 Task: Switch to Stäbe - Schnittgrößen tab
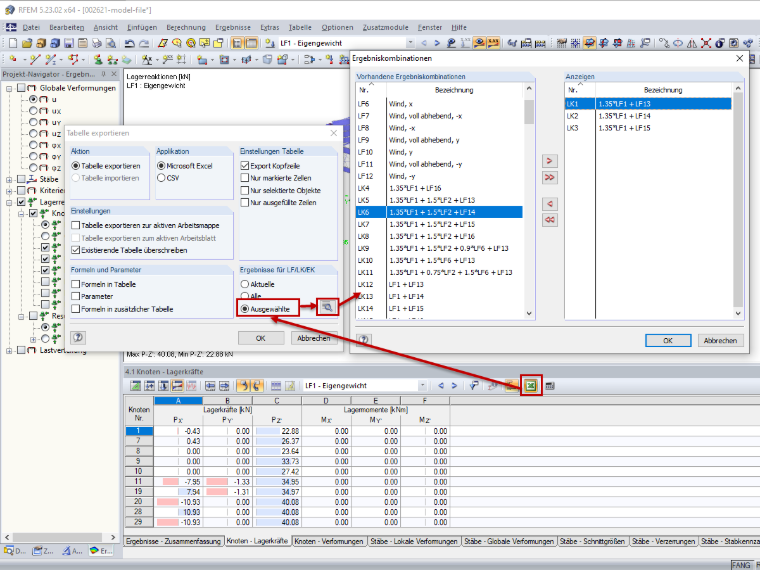592,541
